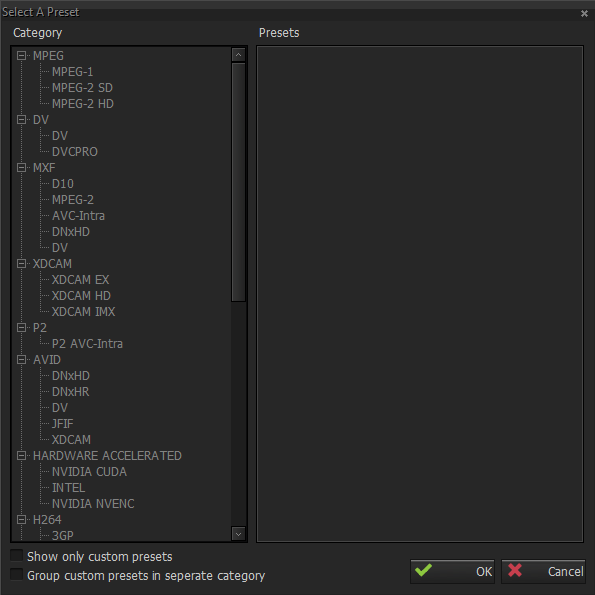Screen dimensions: 595x595
Task: Click the category list scroll-down arrow
Action: [x=238, y=534]
